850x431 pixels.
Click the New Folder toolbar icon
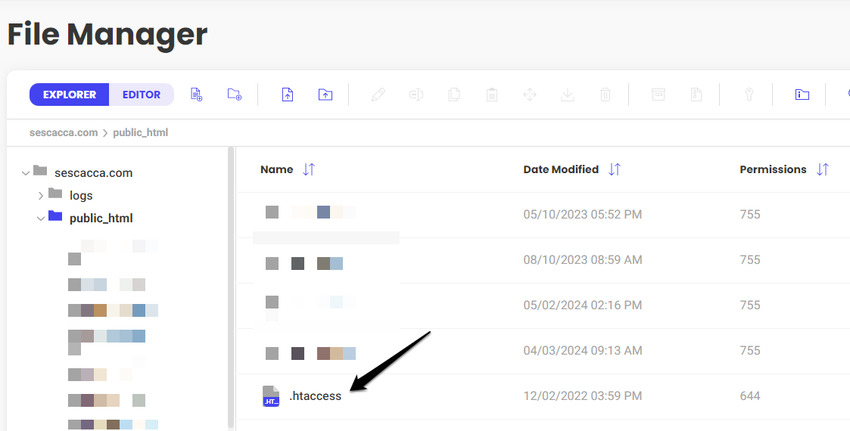(235, 95)
